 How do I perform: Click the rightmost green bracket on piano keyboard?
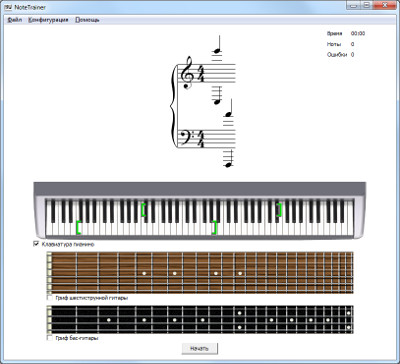pyautogui.click(x=279, y=210)
